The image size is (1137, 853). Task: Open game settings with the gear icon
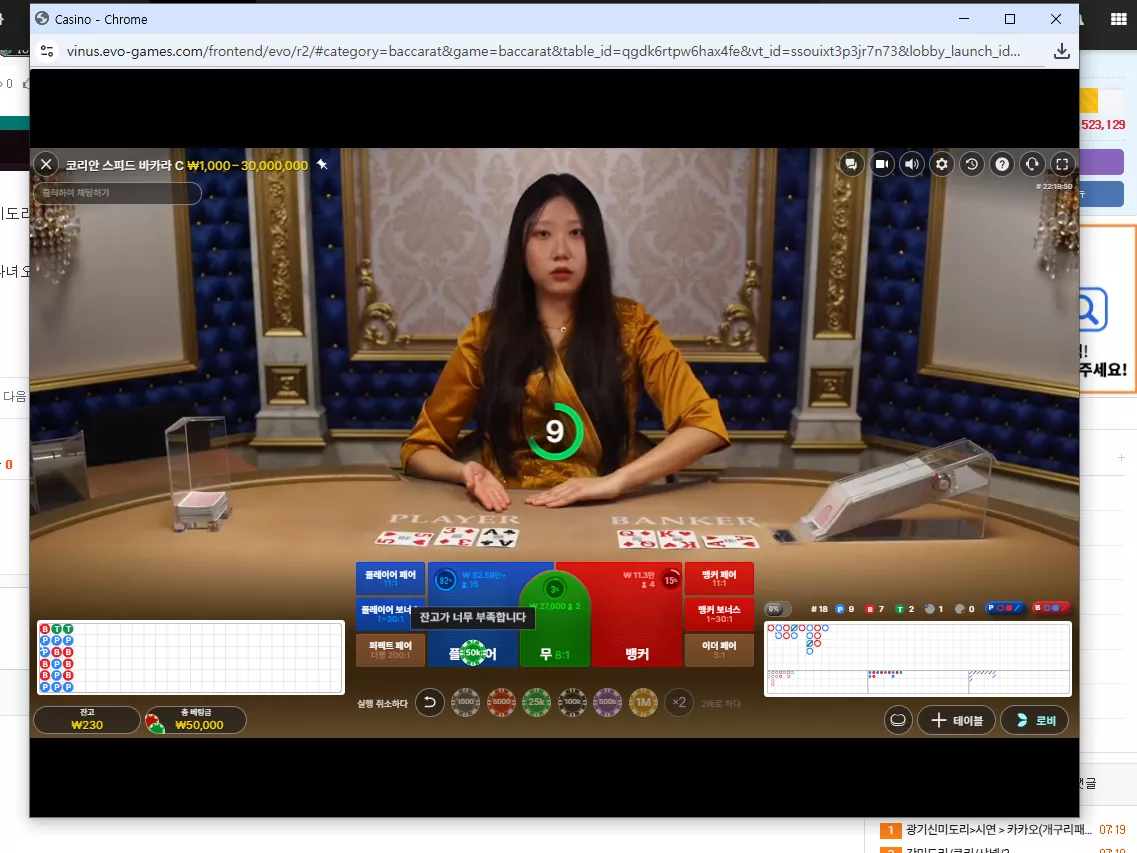(941, 164)
